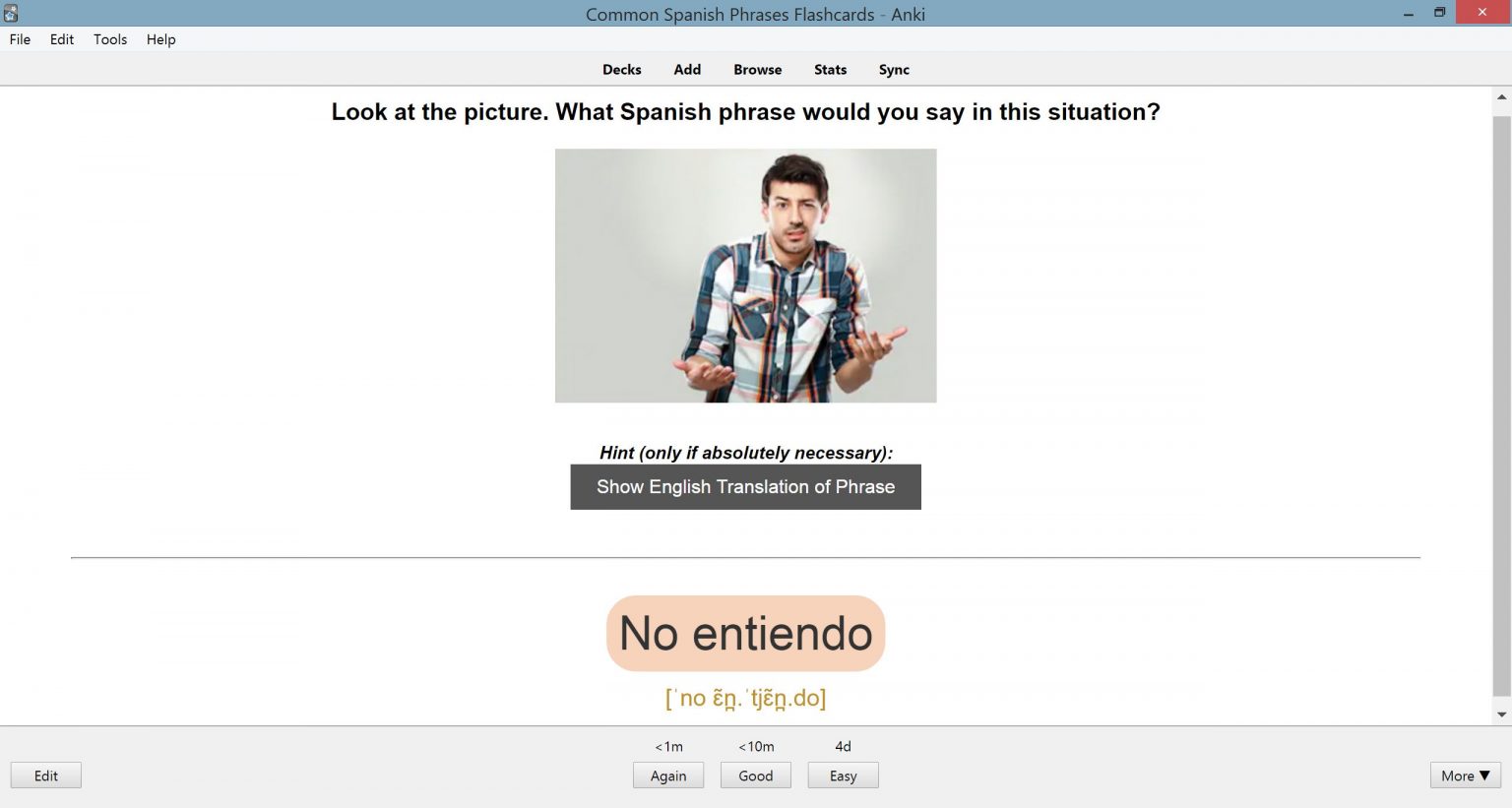
Task: Click the scrollbar up arrow
Action: click(x=1501, y=96)
